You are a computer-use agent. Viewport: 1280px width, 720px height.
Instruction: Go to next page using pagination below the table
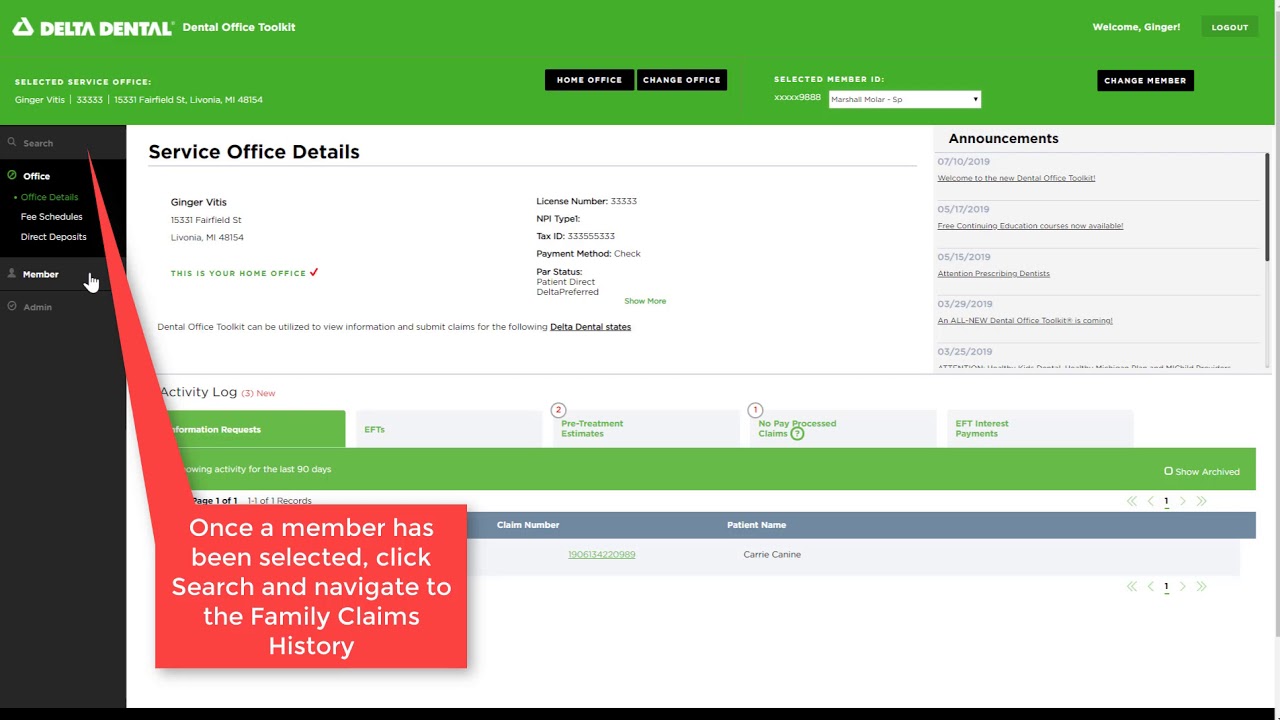pyautogui.click(x=1182, y=586)
